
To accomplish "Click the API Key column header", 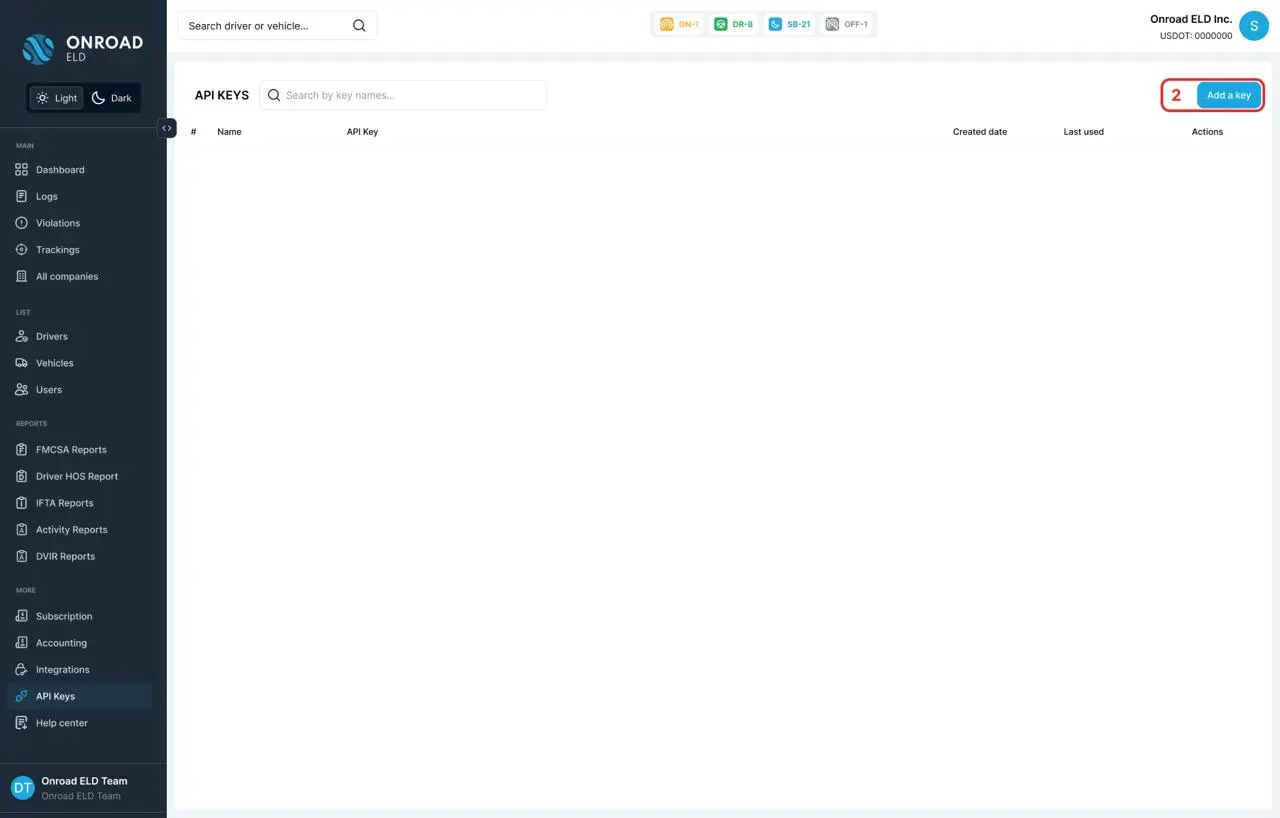I will pyautogui.click(x=362, y=132).
